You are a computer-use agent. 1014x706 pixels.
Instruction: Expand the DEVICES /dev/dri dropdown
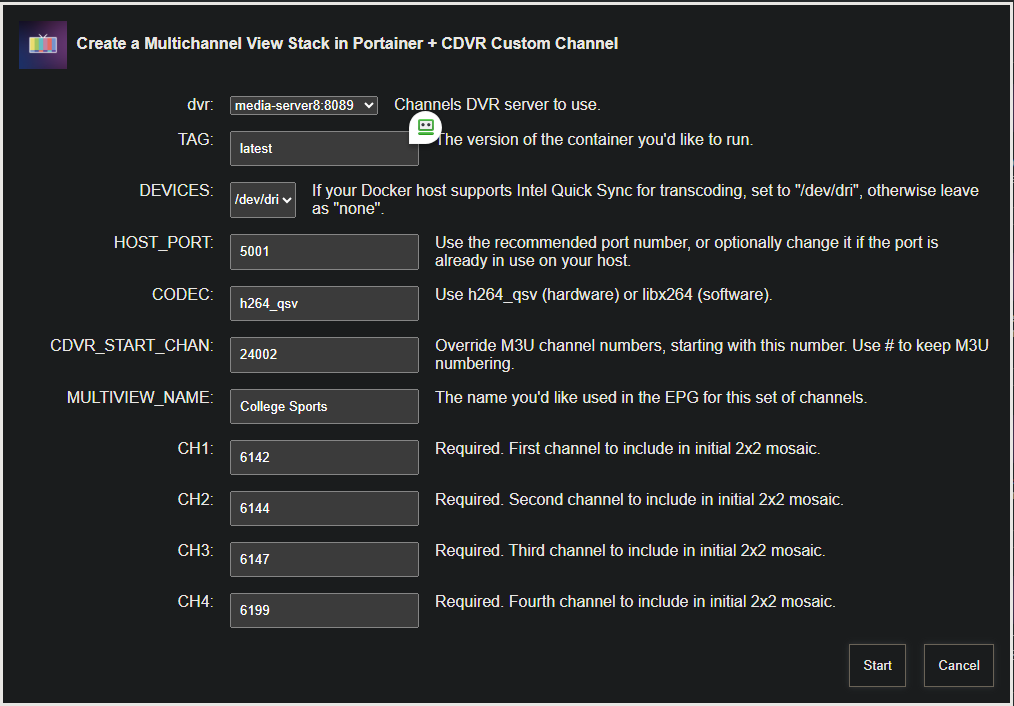pyautogui.click(x=263, y=199)
